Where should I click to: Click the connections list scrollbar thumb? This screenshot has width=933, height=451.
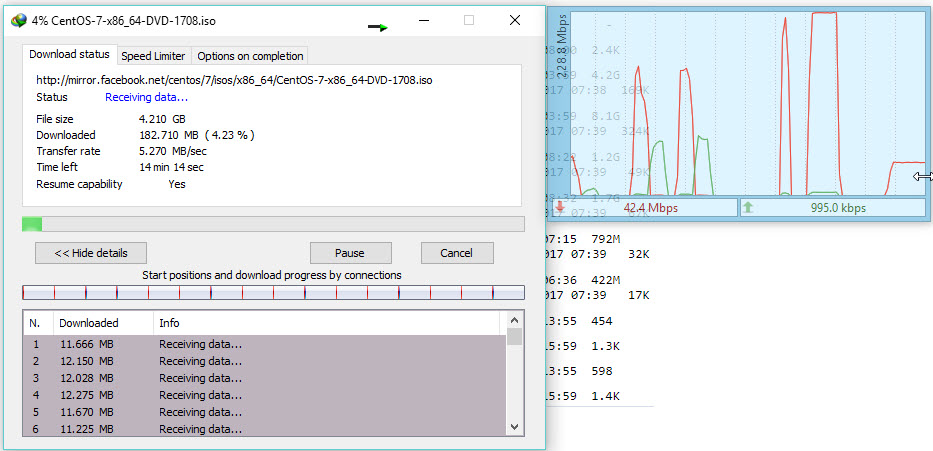(515, 336)
